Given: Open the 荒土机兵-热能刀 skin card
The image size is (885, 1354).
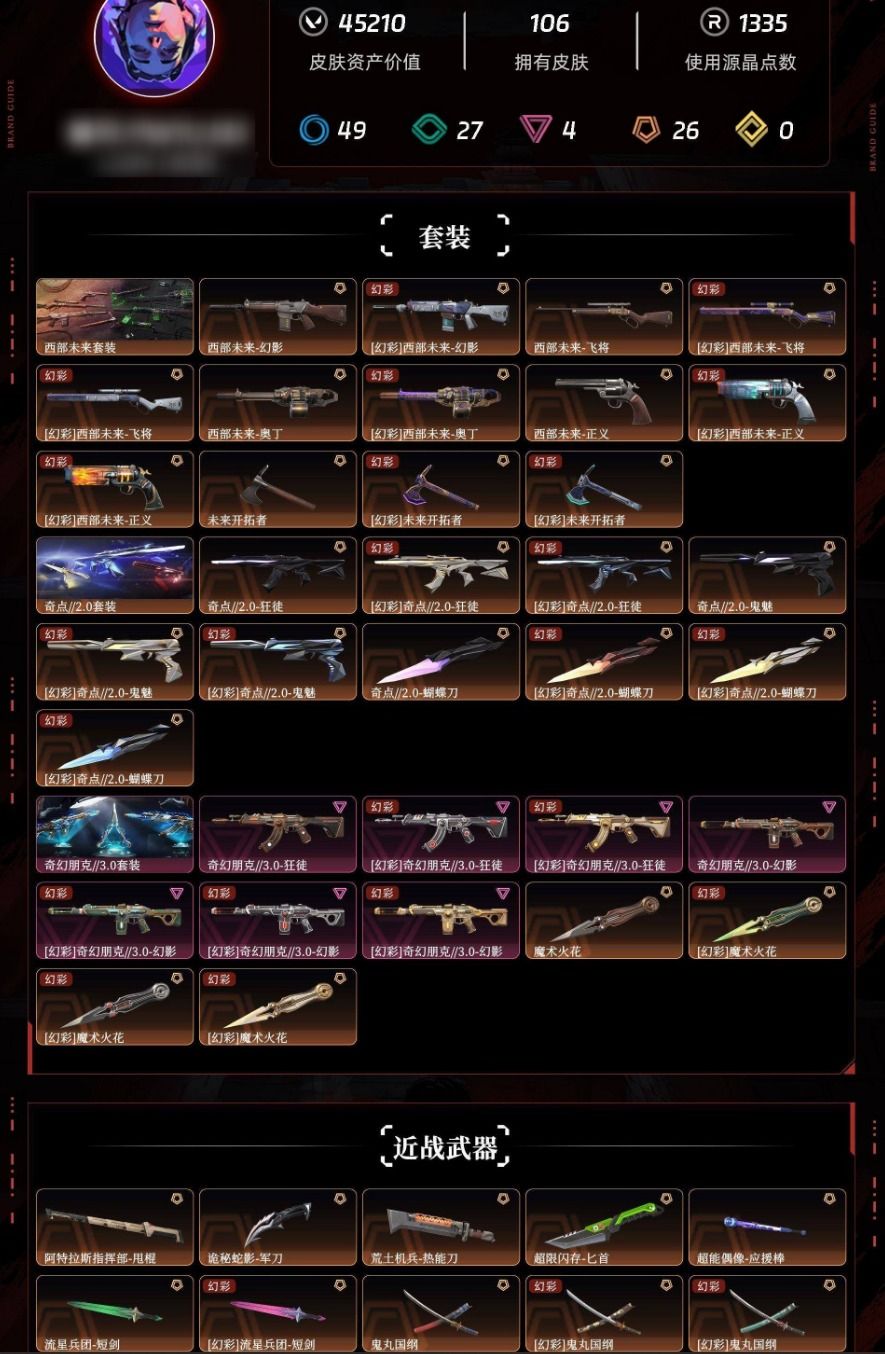Looking at the screenshot, I should (441, 1227).
